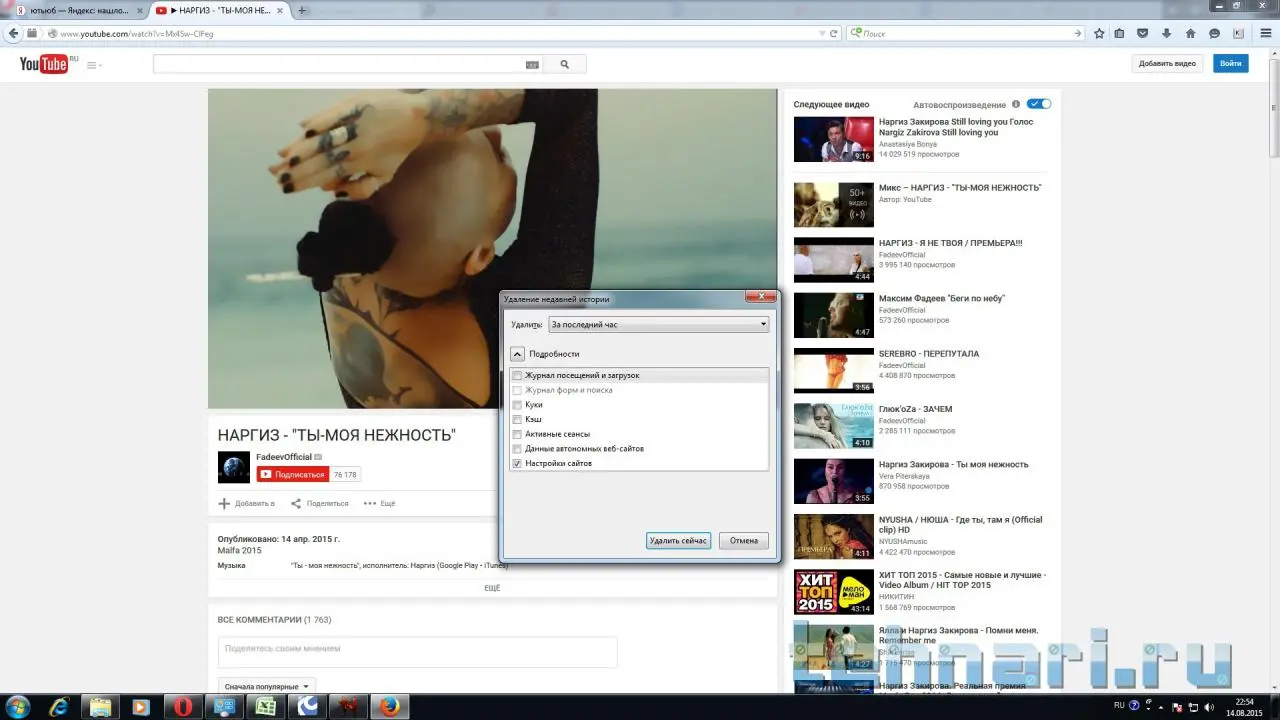1280x720 pixels.
Task: Open the YouTube on-screen keyboard icon
Action: (532, 65)
